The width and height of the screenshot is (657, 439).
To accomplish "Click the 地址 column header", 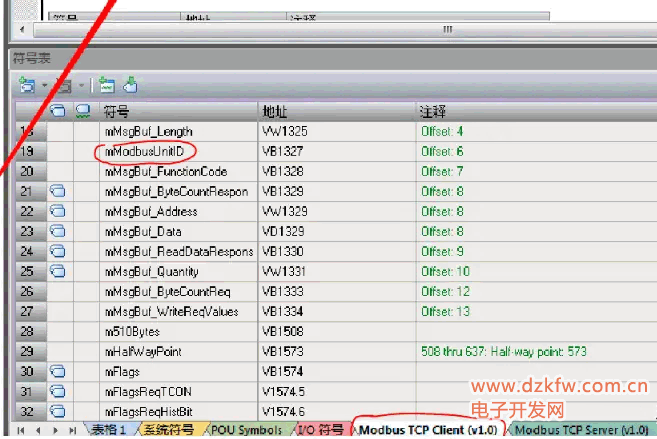I will 336,110.
